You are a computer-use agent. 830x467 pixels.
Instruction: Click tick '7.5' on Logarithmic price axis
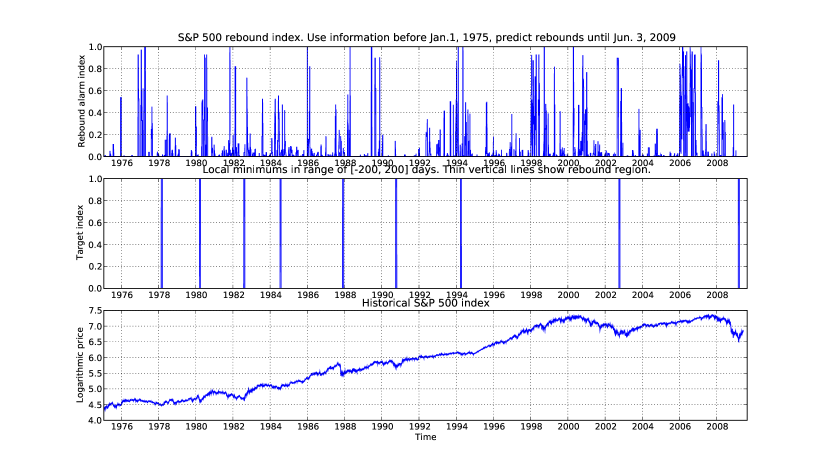(94, 311)
